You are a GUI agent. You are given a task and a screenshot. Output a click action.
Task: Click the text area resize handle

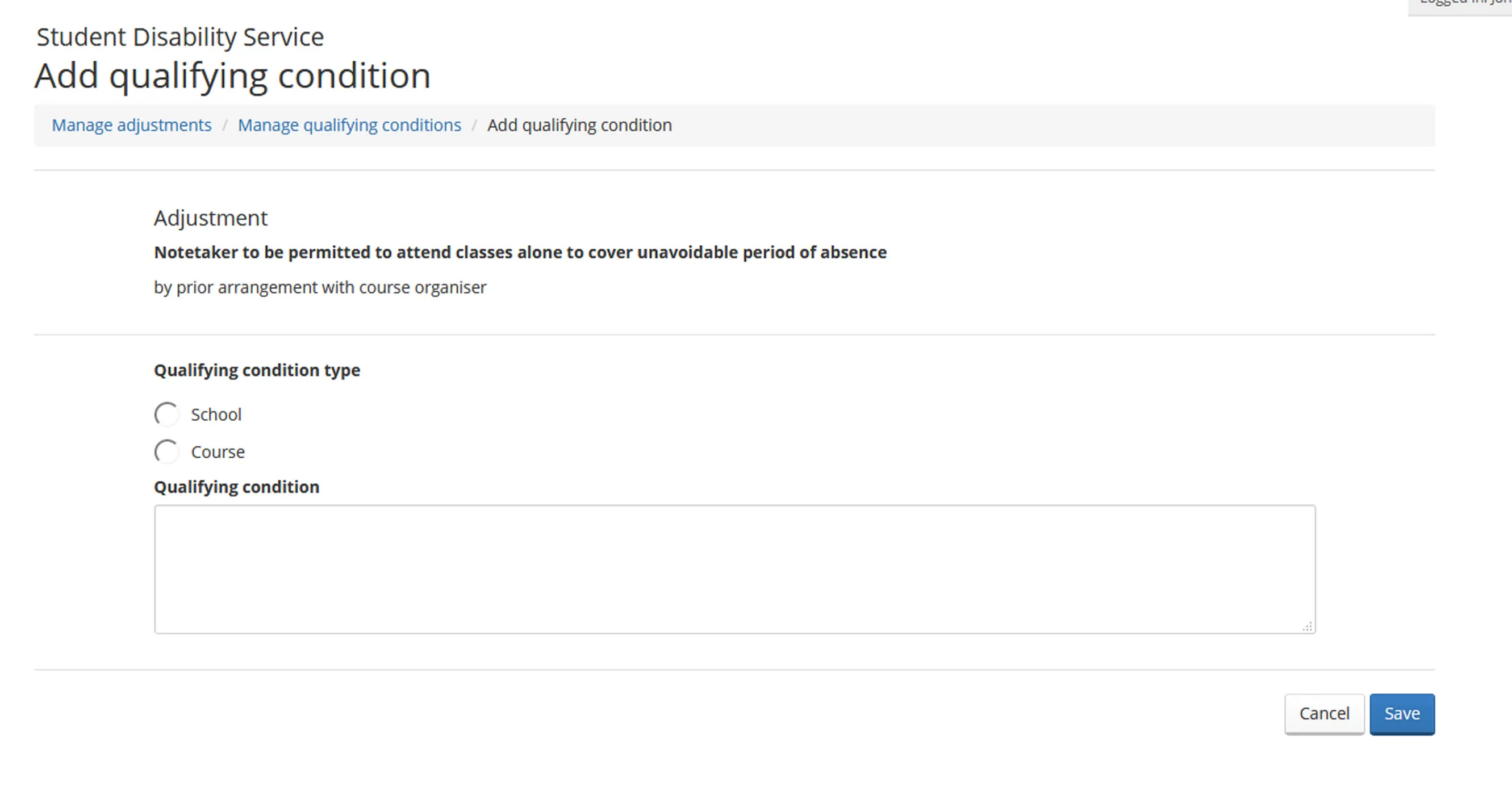point(1307,626)
